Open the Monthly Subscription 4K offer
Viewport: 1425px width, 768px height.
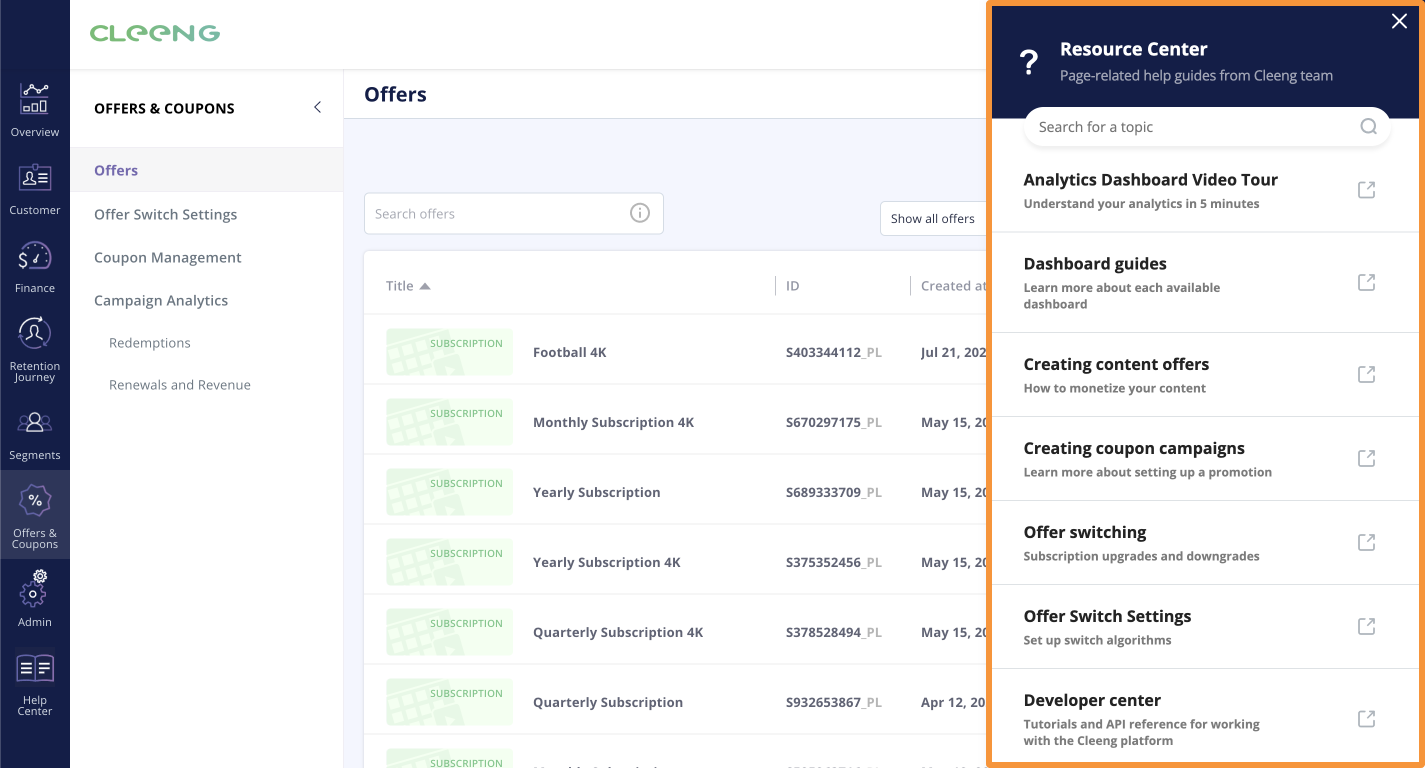[614, 422]
